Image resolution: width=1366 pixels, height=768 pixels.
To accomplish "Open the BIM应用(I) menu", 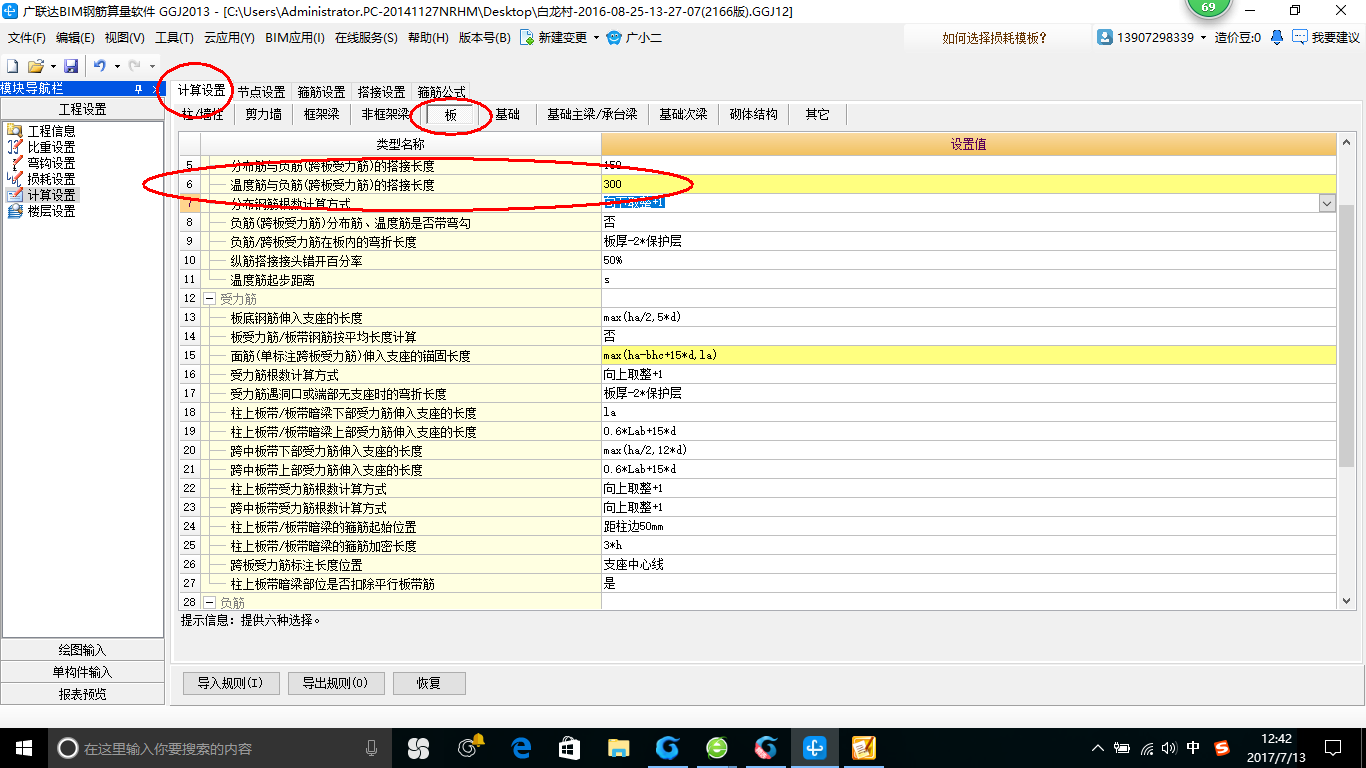I will (295, 38).
